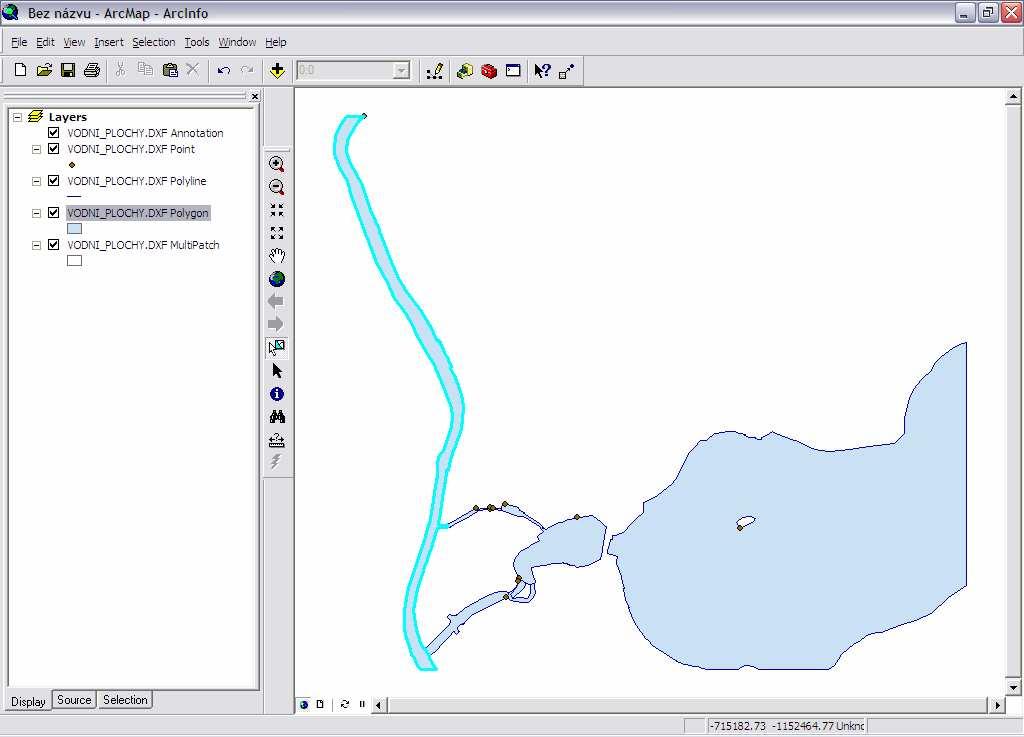This screenshot has height=737, width=1024.
Task: Select the Measure ruler tool
Action: (277, 440)
